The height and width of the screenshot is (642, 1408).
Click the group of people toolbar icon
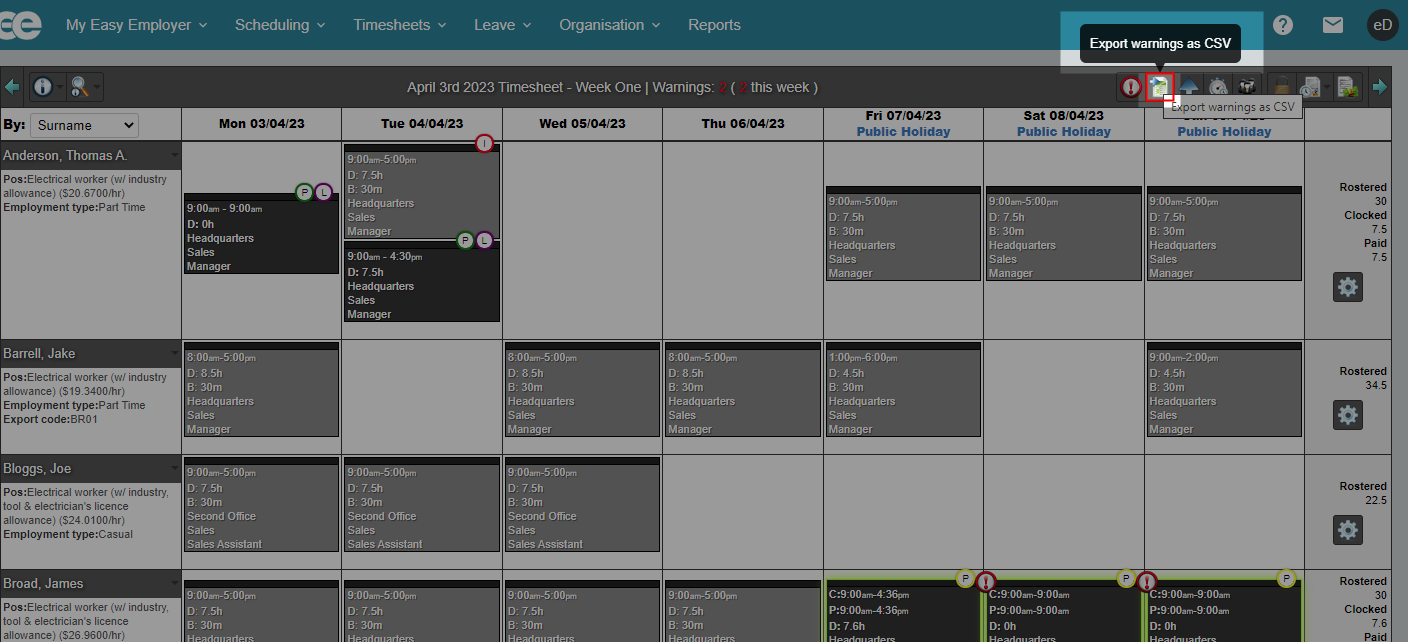click(1247, 87)
